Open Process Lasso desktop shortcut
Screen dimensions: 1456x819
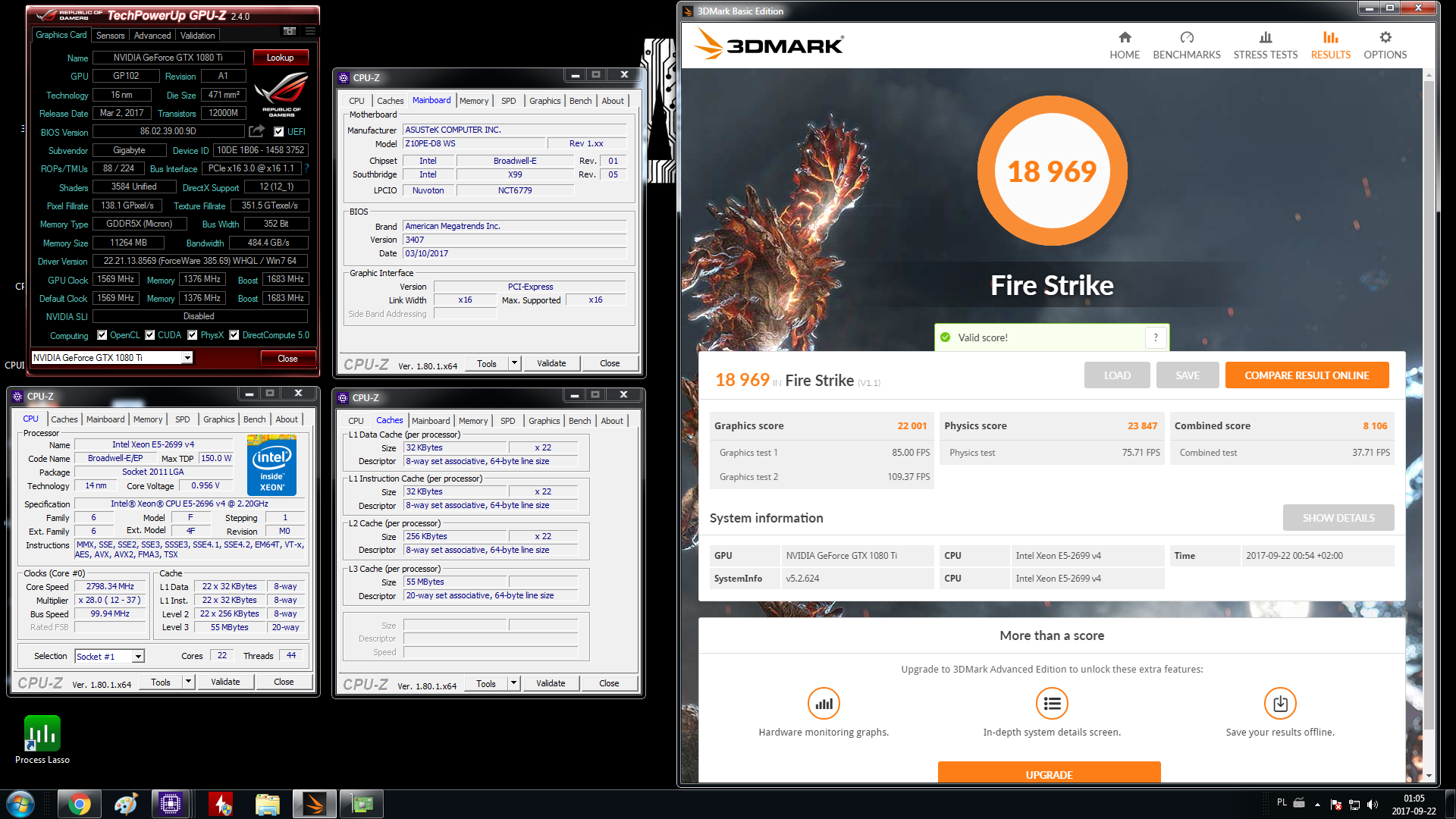42,739
